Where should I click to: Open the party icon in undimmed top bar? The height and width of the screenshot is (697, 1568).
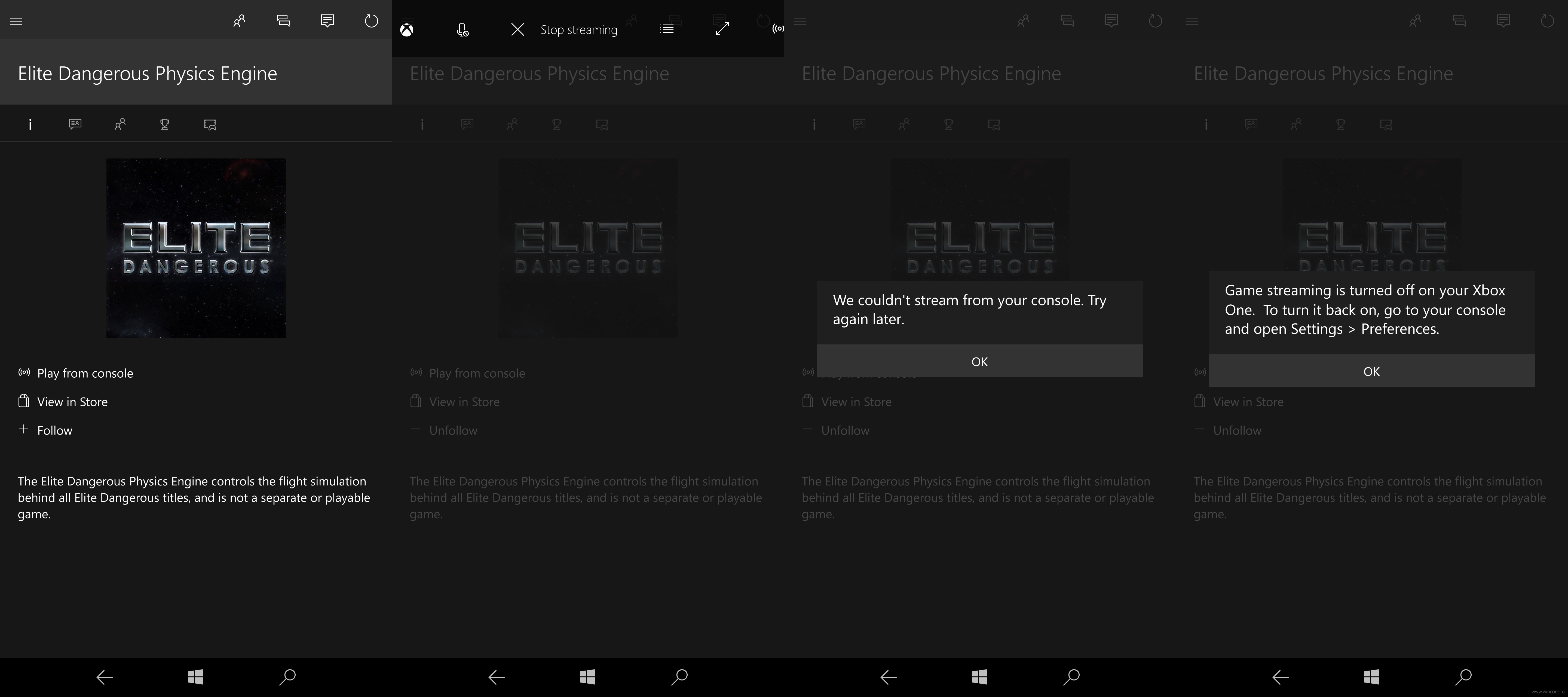283,21
